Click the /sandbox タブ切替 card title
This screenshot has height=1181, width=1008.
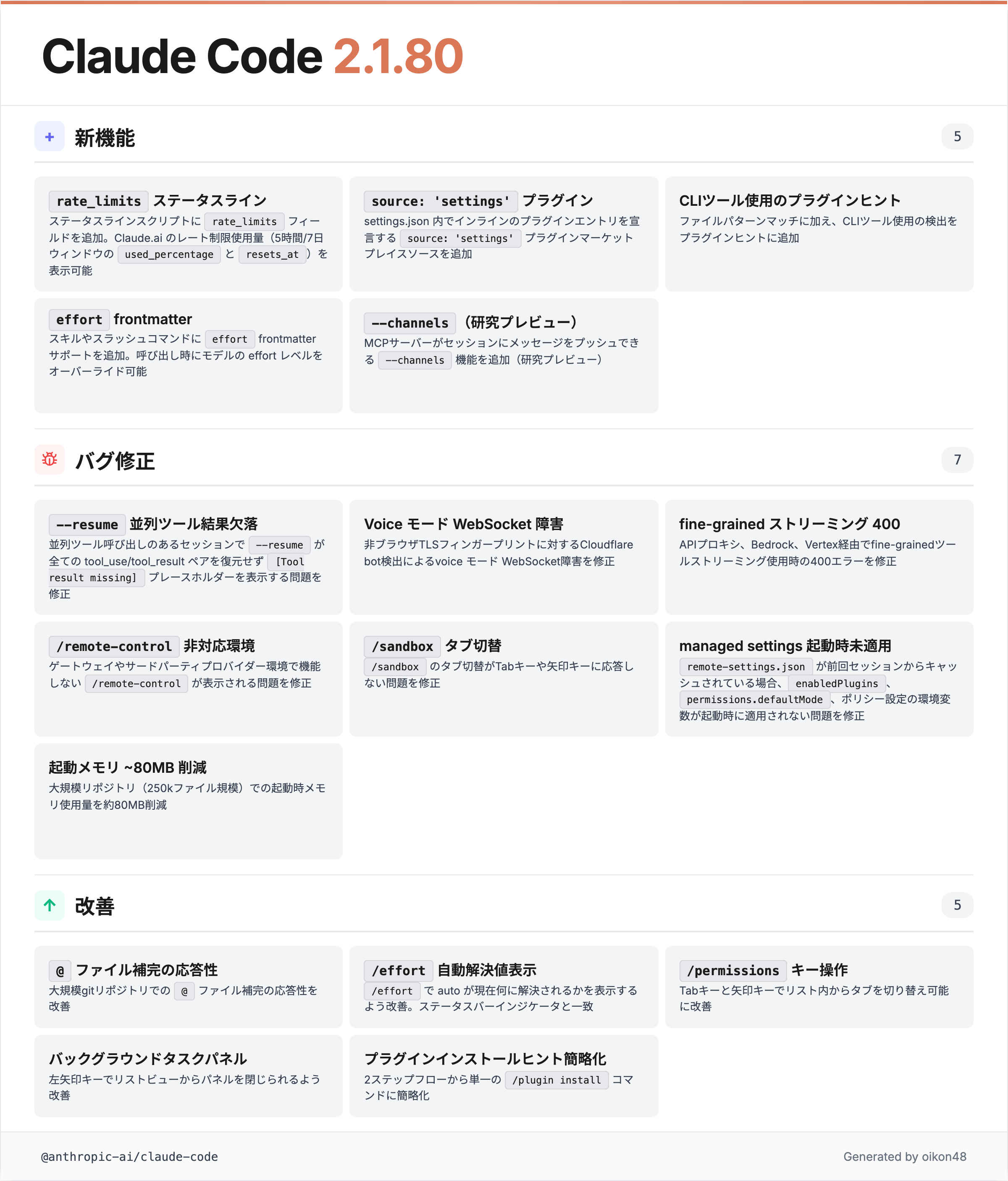(x=433, y=646)
